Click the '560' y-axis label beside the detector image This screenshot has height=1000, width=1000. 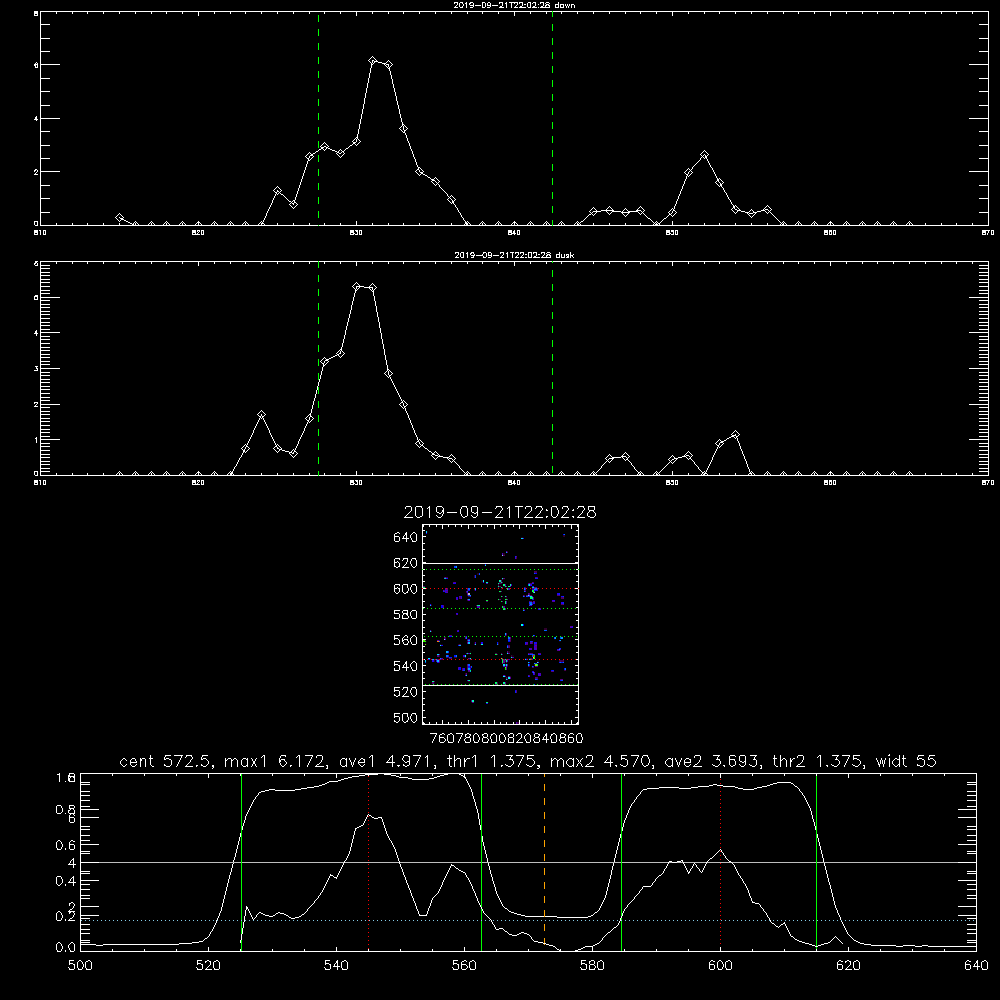(x=406, y=640)
